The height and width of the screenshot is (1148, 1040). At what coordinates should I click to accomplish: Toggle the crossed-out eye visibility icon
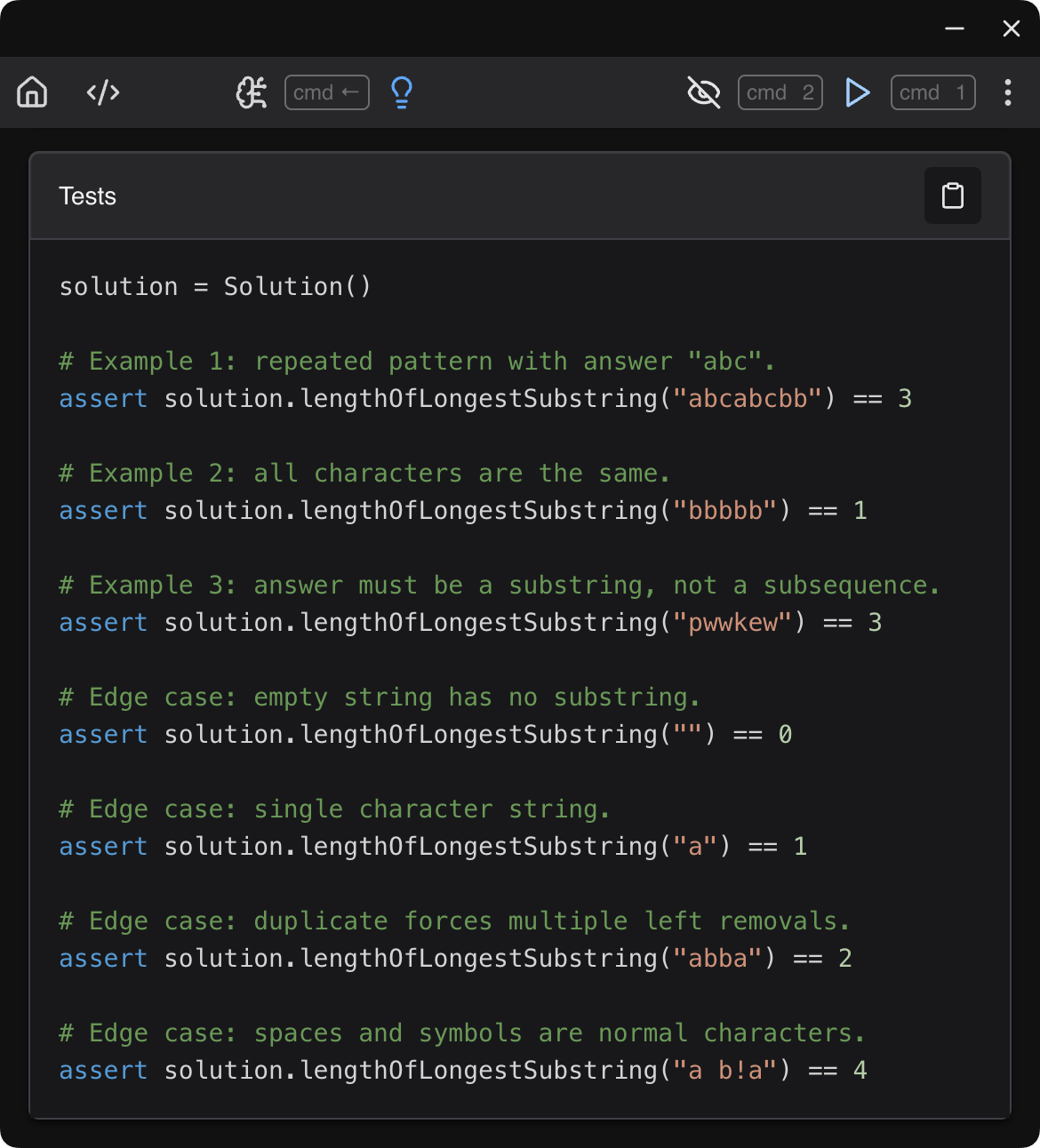click(704, 92)
